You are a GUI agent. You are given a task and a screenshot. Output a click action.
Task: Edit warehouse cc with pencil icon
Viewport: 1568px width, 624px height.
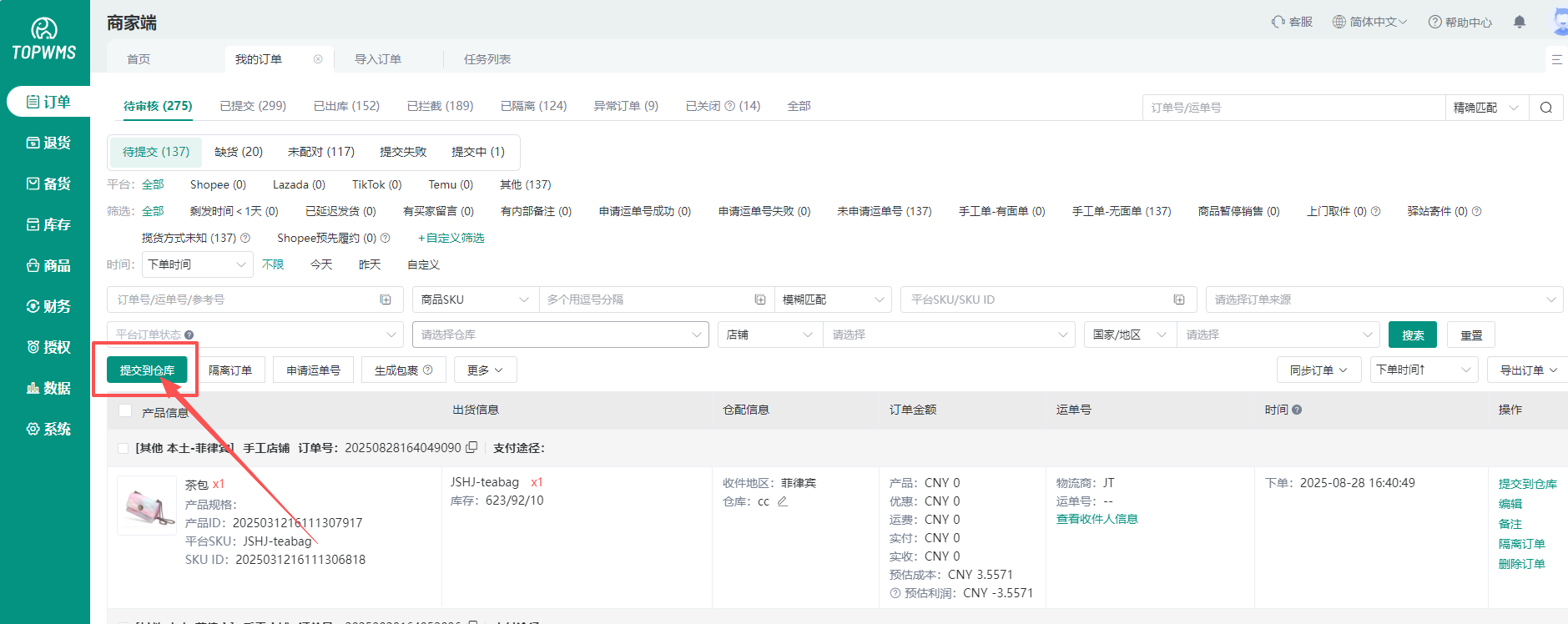coord(782,501)
